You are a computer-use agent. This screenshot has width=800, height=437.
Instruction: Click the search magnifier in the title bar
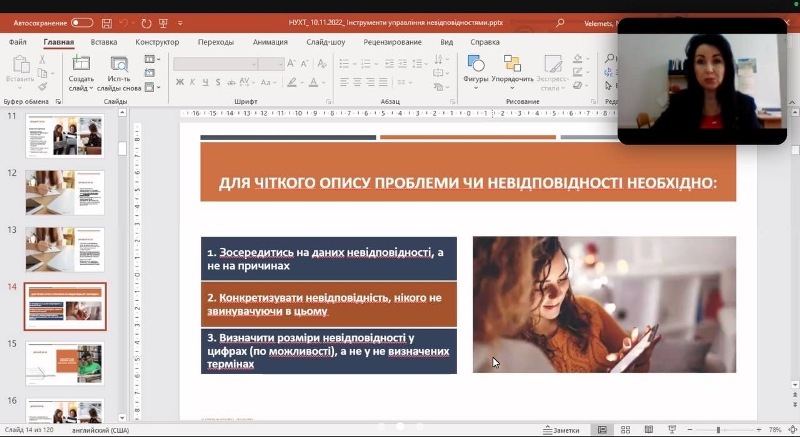point(560,23)
